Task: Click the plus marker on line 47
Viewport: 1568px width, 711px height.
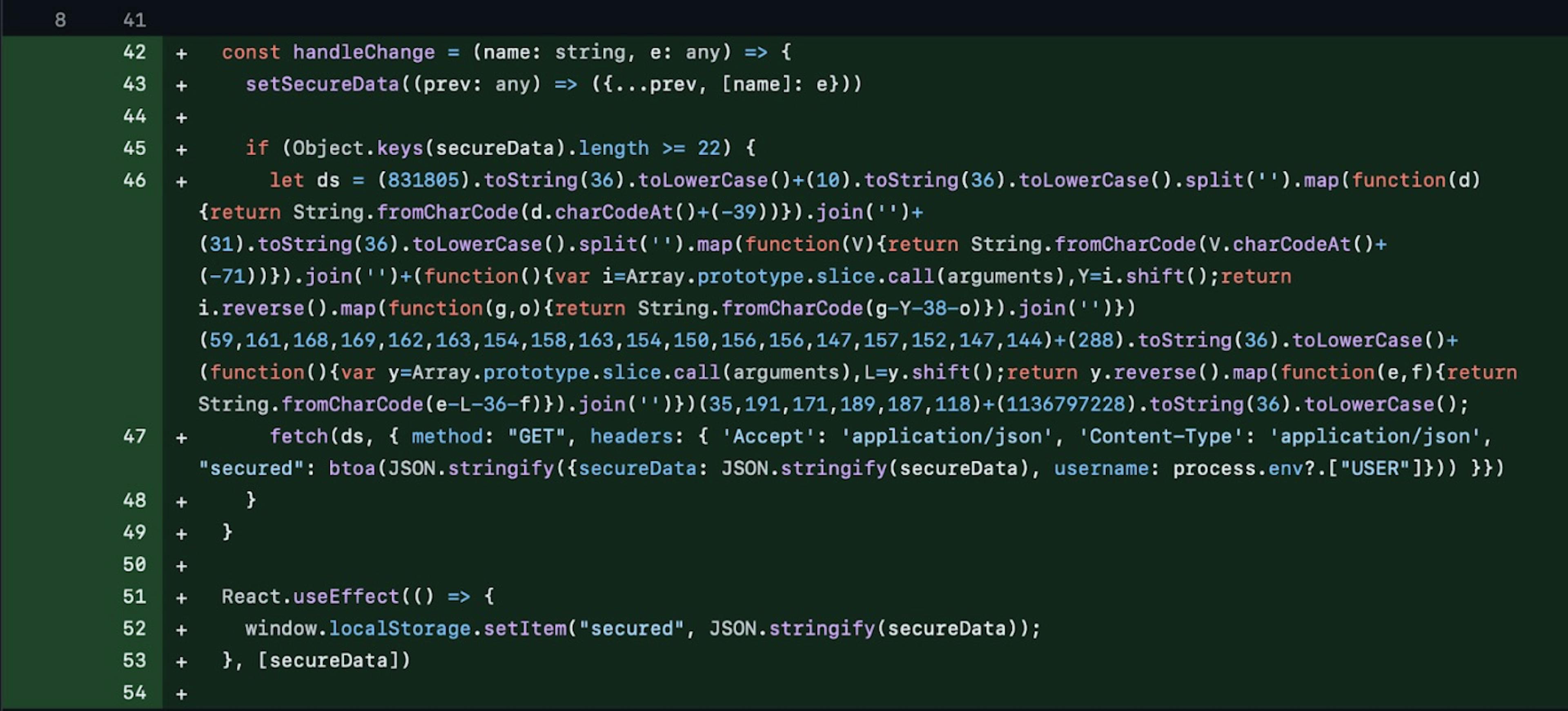Action: [x=181, y=437]
